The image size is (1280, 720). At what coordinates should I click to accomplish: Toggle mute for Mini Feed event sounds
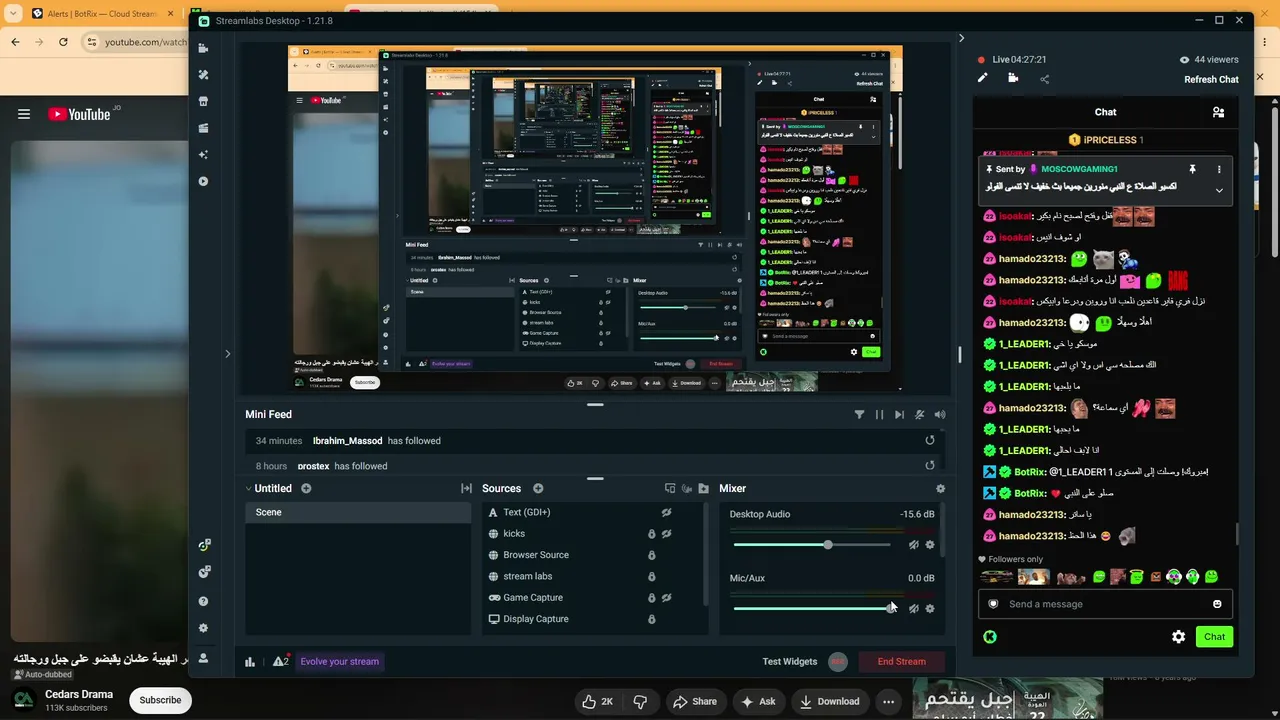[940, 414]
